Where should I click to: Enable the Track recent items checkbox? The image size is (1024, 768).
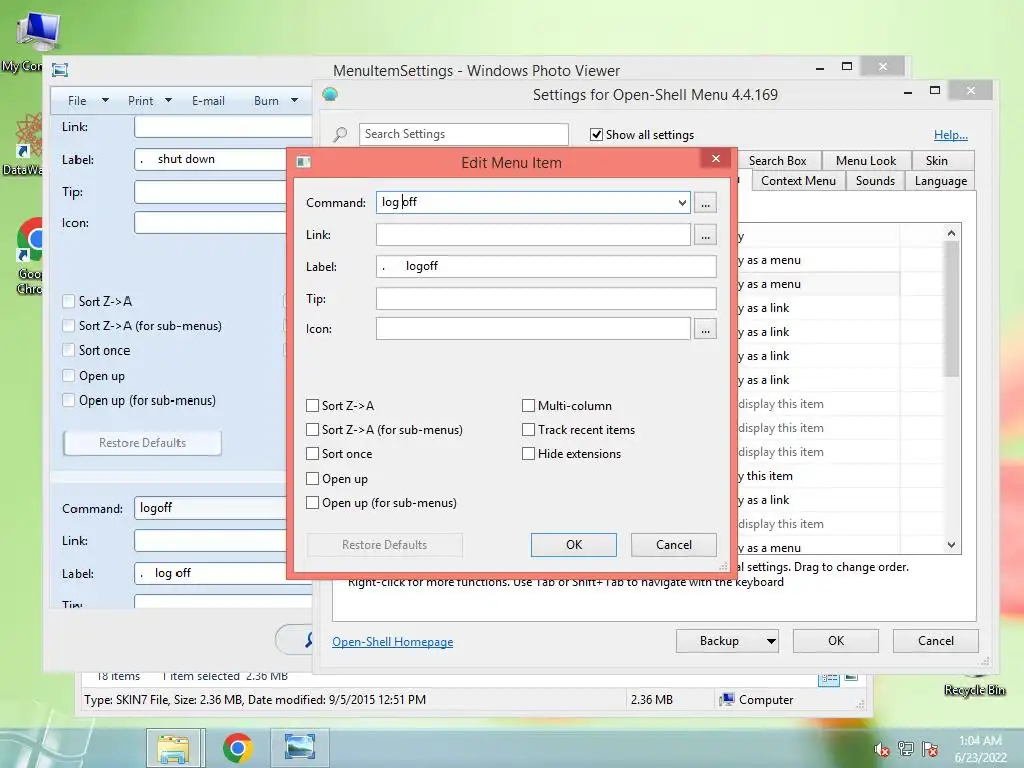pyautogui.click(x=528, y=430)
